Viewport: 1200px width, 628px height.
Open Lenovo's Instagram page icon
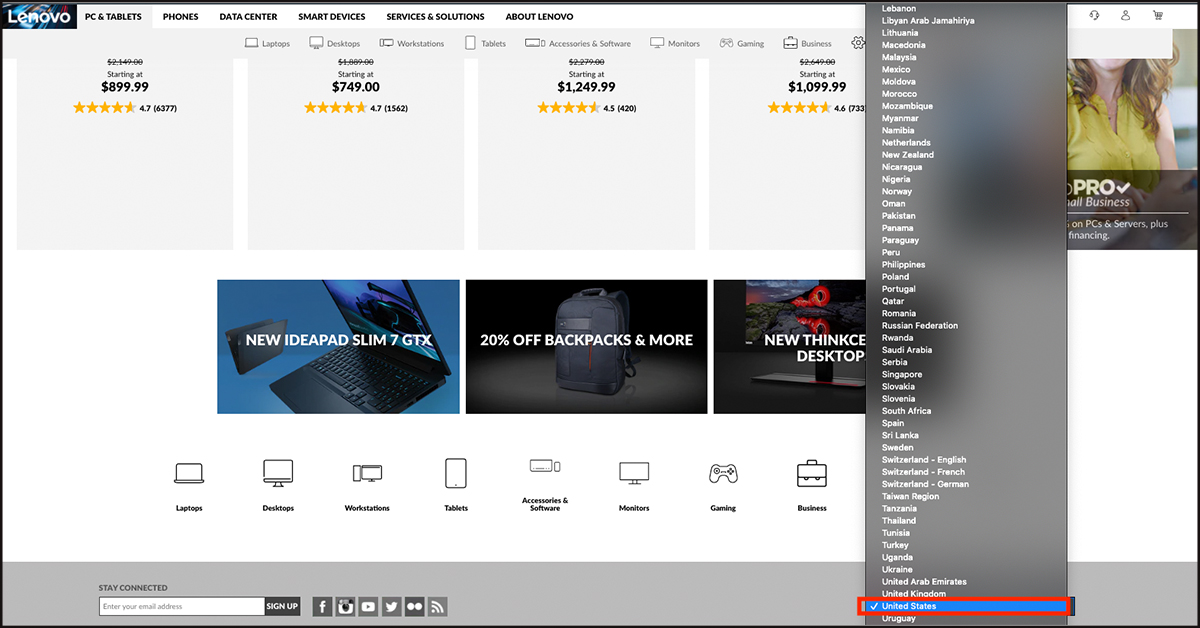[346, 607]
